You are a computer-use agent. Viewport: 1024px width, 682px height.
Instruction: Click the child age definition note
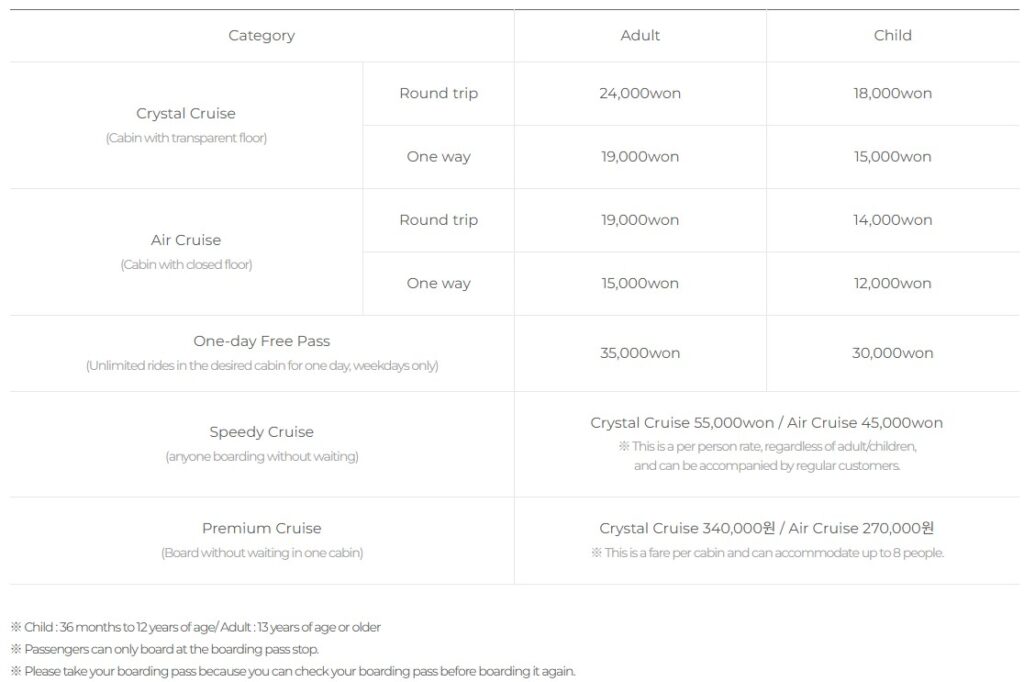coord(195,627)
